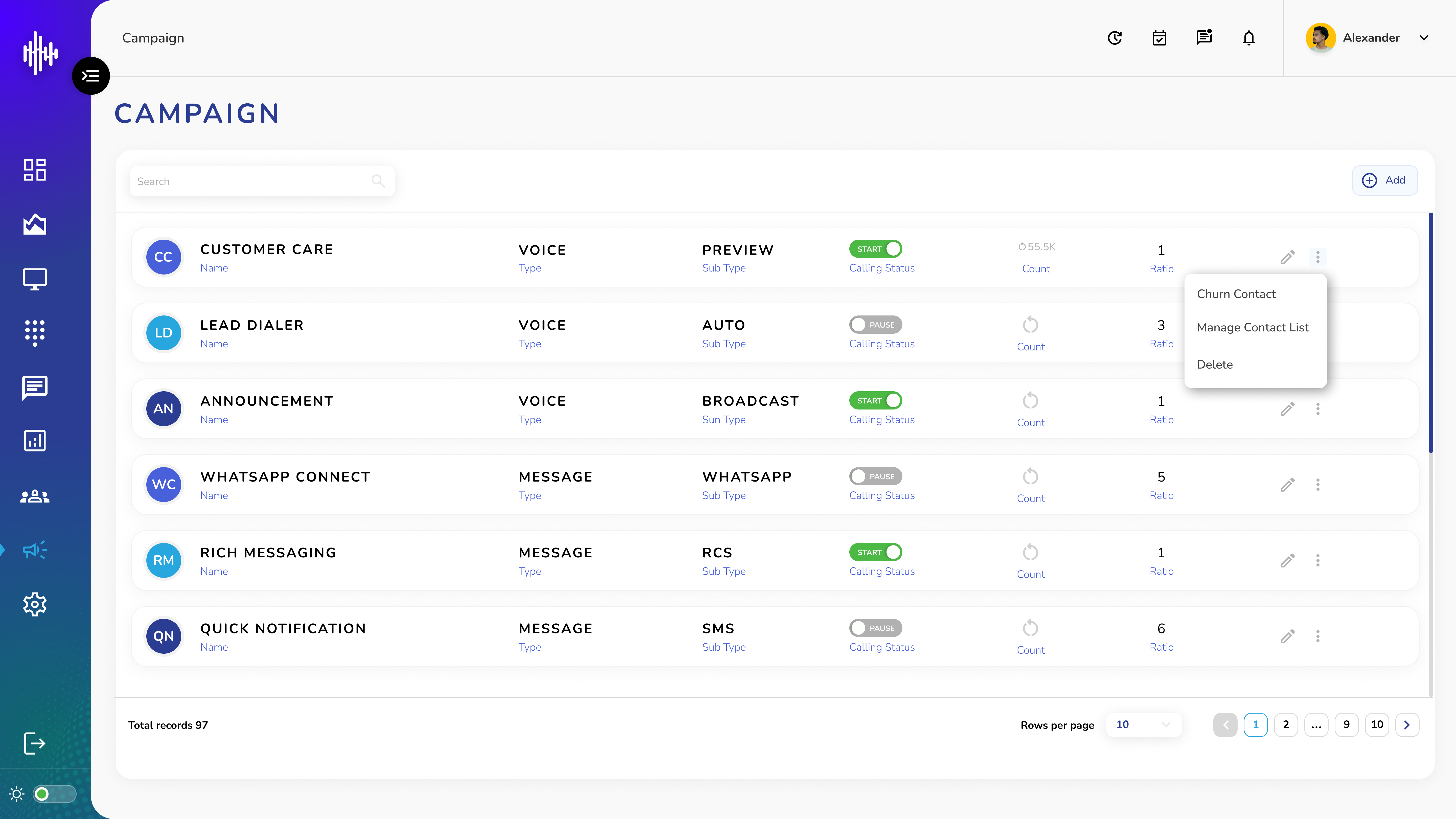Toggle WhatsApp Connect calling status

tap(876, 476)
